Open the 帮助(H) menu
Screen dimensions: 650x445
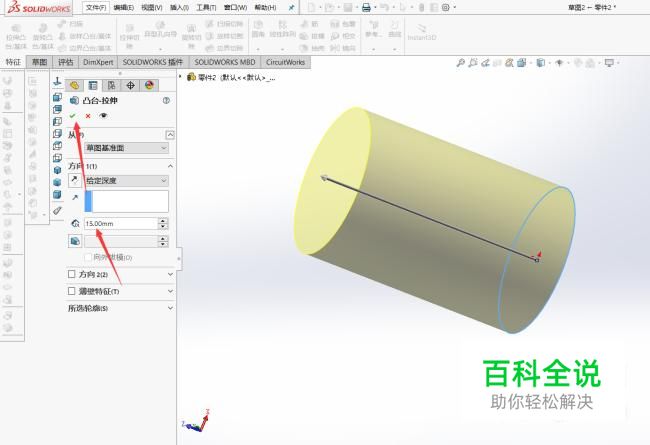click(x=265, y=7)
